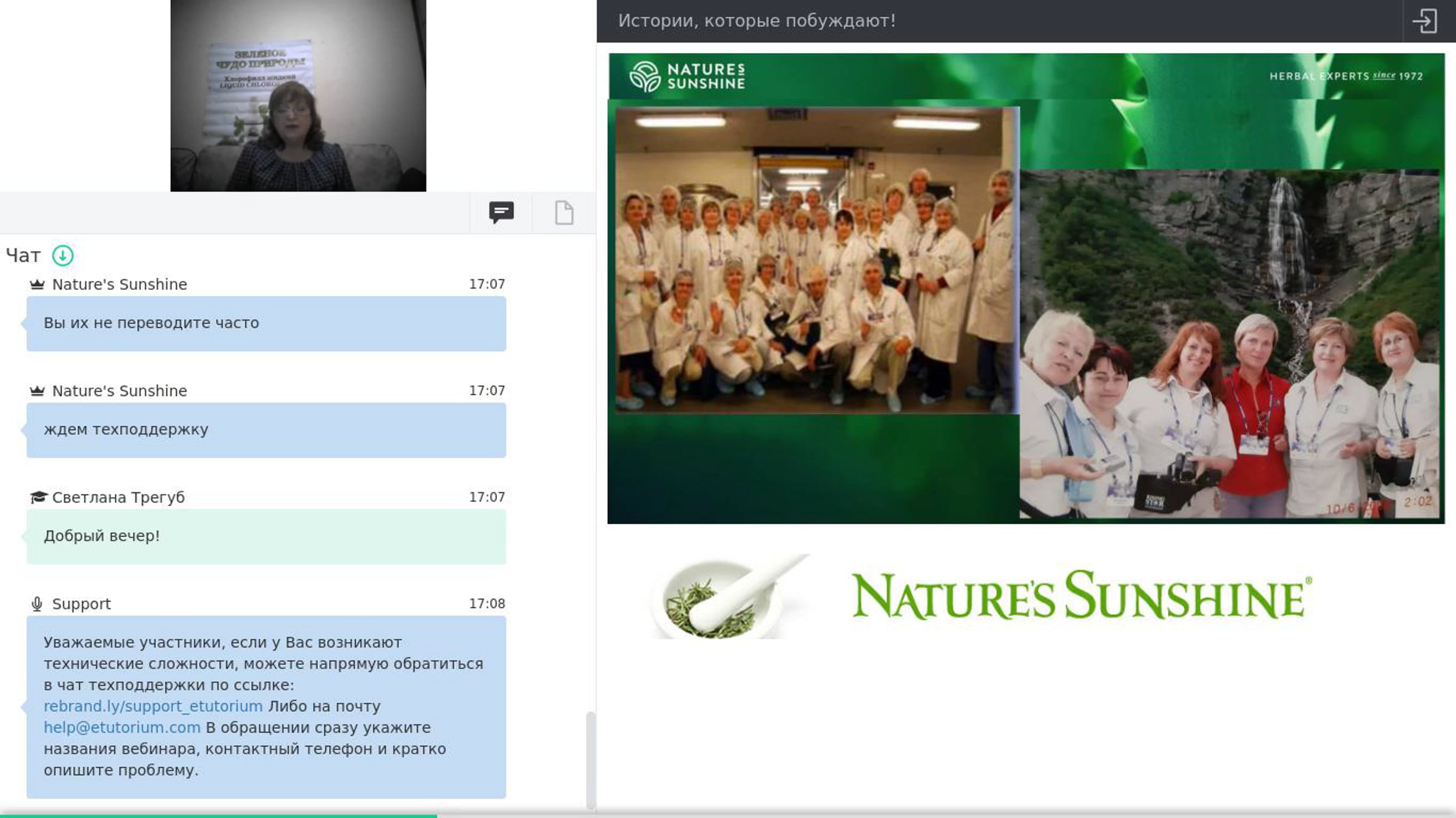Open the rebrand.ly/support_etutorium link
The image size is (1456, 818).
153,706
